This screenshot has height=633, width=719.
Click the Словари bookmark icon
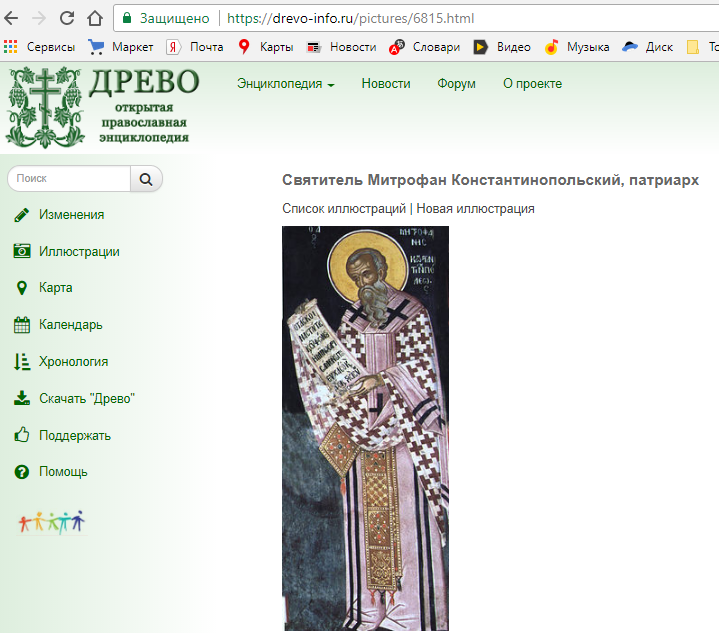396,47
